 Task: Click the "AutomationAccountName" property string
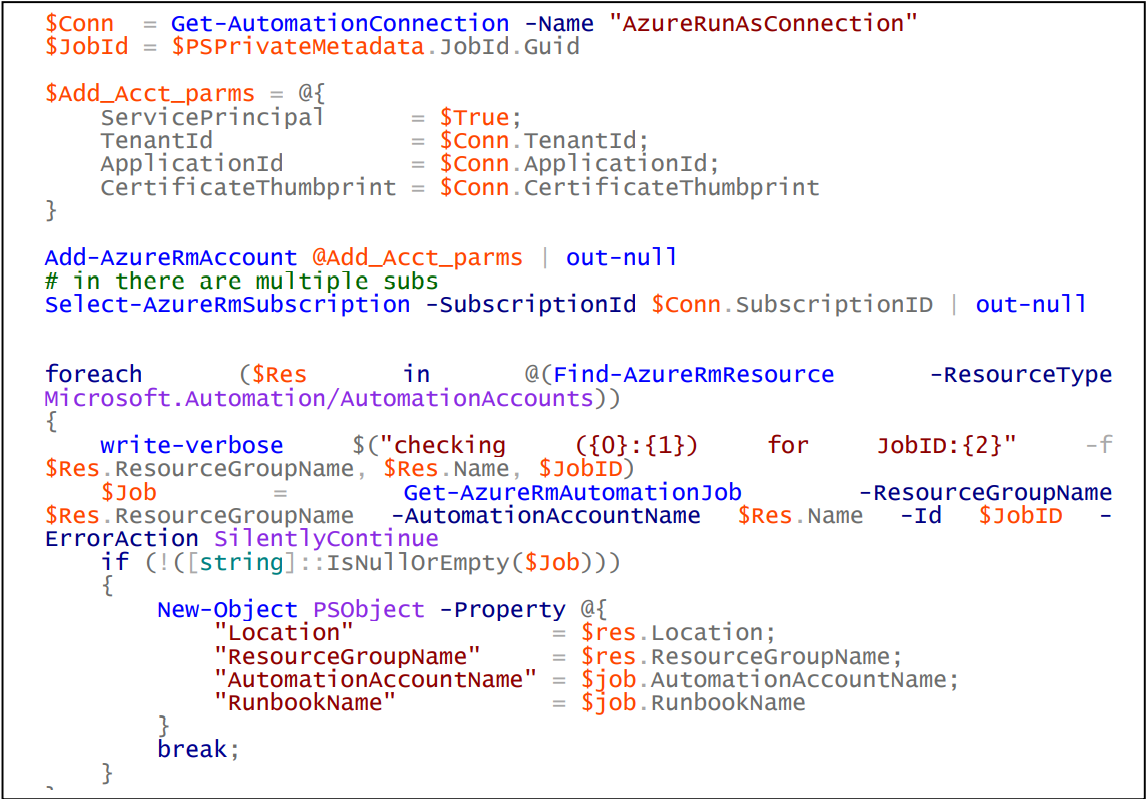pyautogui.click(x=375, y=679)
